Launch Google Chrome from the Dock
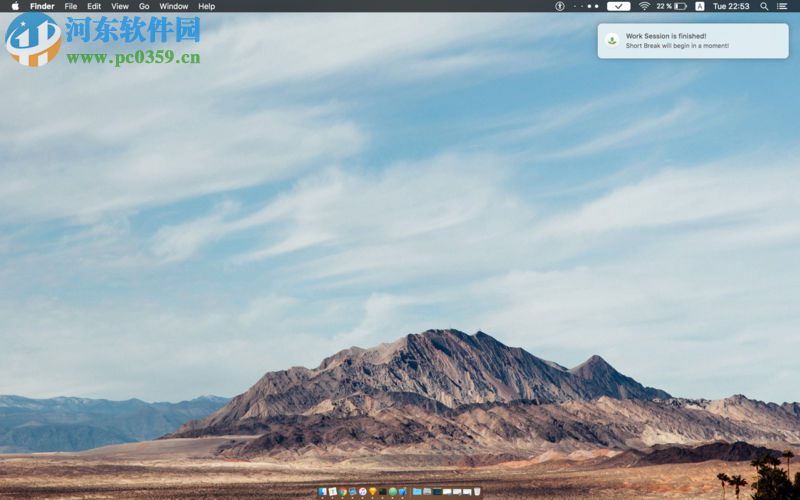Viewport: 800px width, 500px height. [343, 492]
